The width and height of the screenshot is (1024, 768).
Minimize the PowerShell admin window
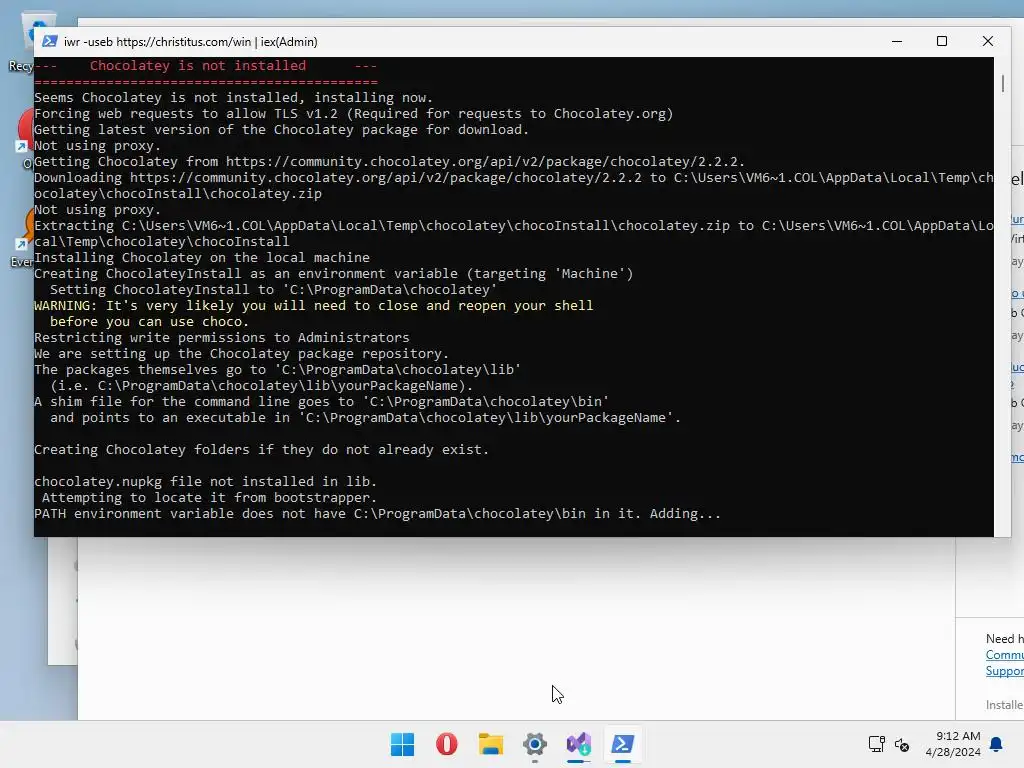[x=897, y=41]
